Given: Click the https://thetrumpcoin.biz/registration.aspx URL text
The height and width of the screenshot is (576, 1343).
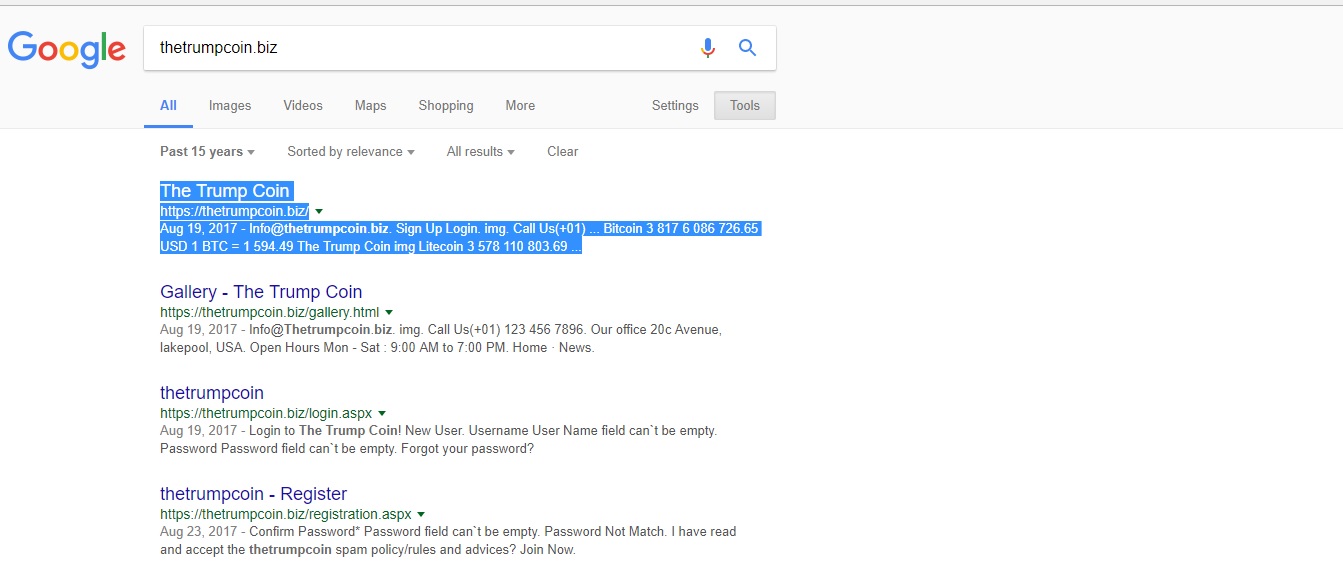Looking at the screenshot, I should click(285, 514).
